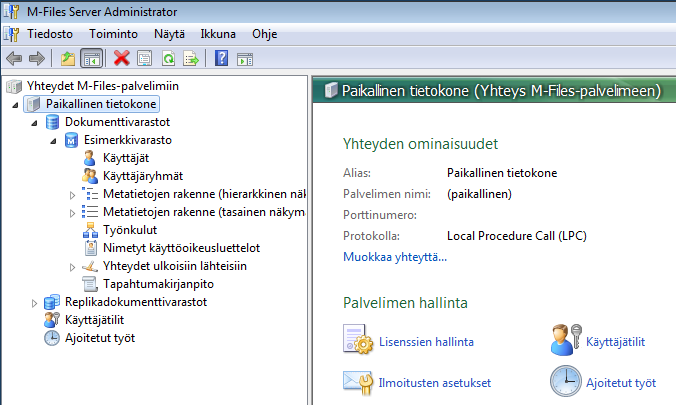This screenshot has height=405, width=676.
Task: Collapse the Paikallinen tietokone node
Action: (x=15, y=105)
